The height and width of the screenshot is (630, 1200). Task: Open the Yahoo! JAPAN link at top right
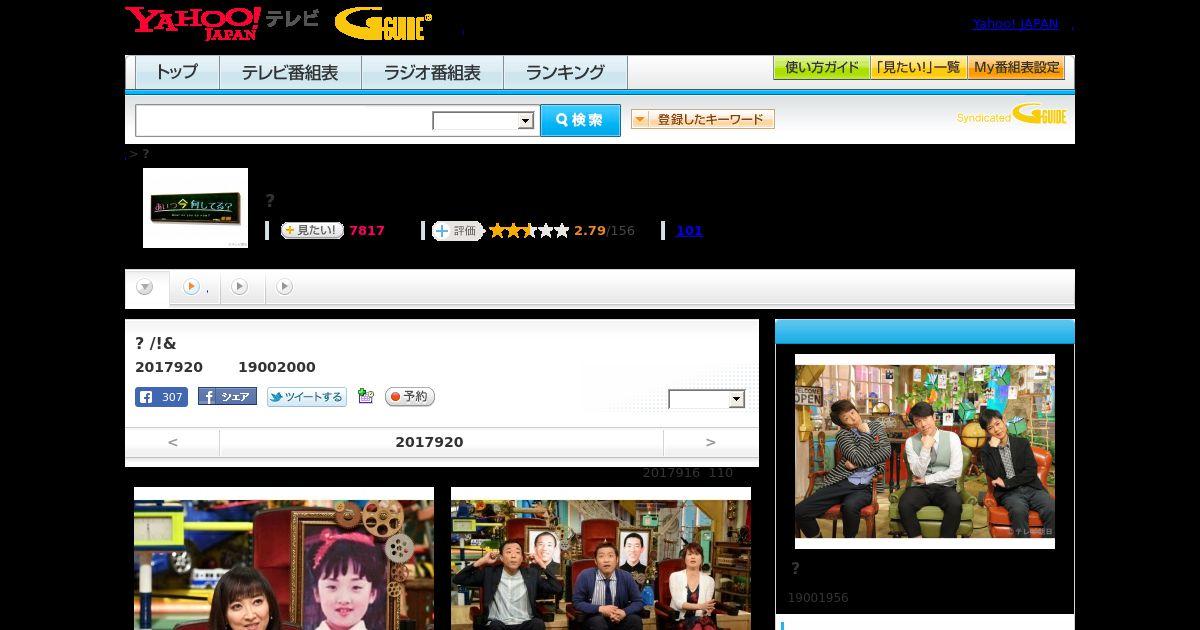(x=1015, y=24)
